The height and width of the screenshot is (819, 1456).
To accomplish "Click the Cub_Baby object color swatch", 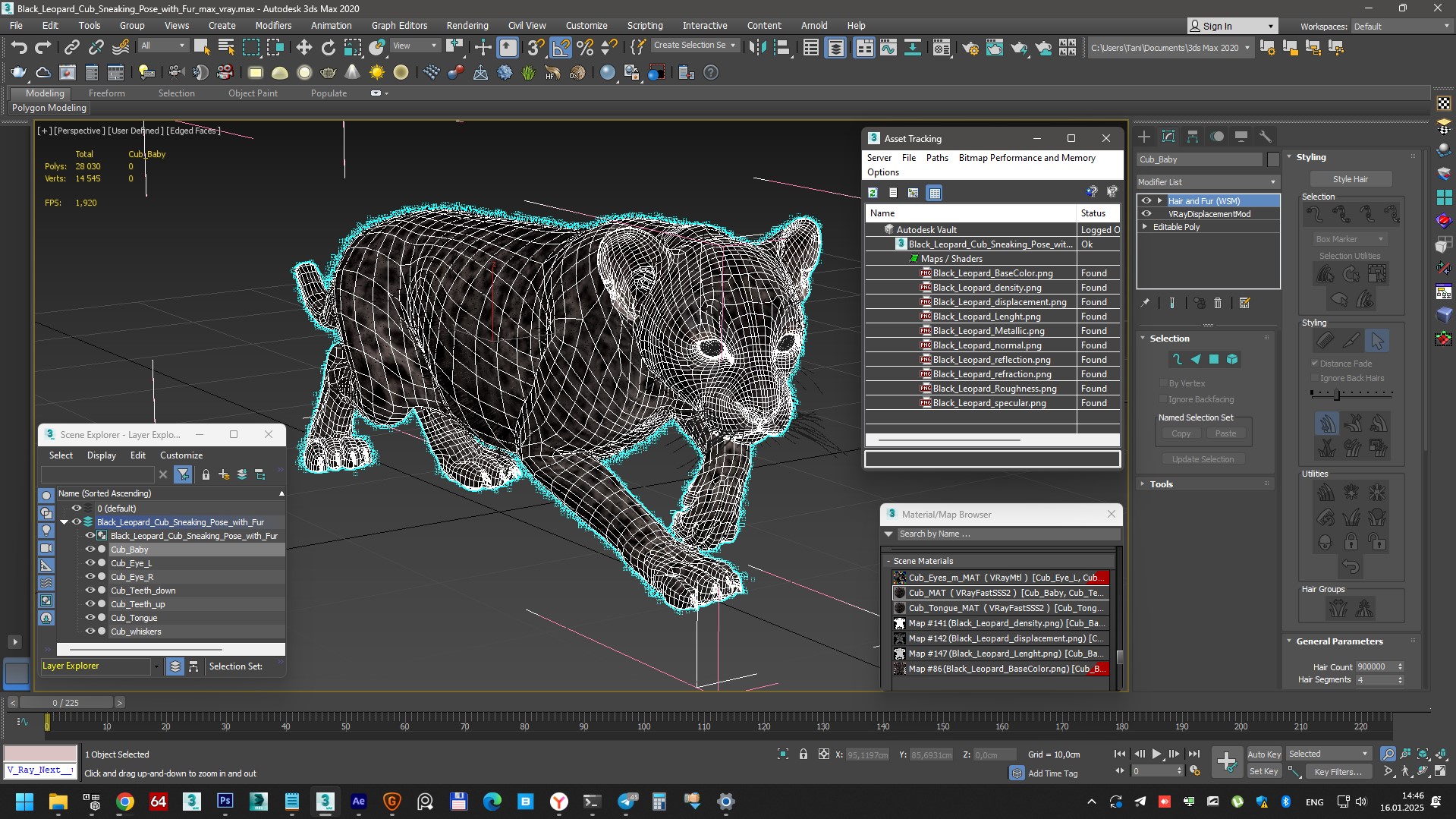I will 1273,159.
